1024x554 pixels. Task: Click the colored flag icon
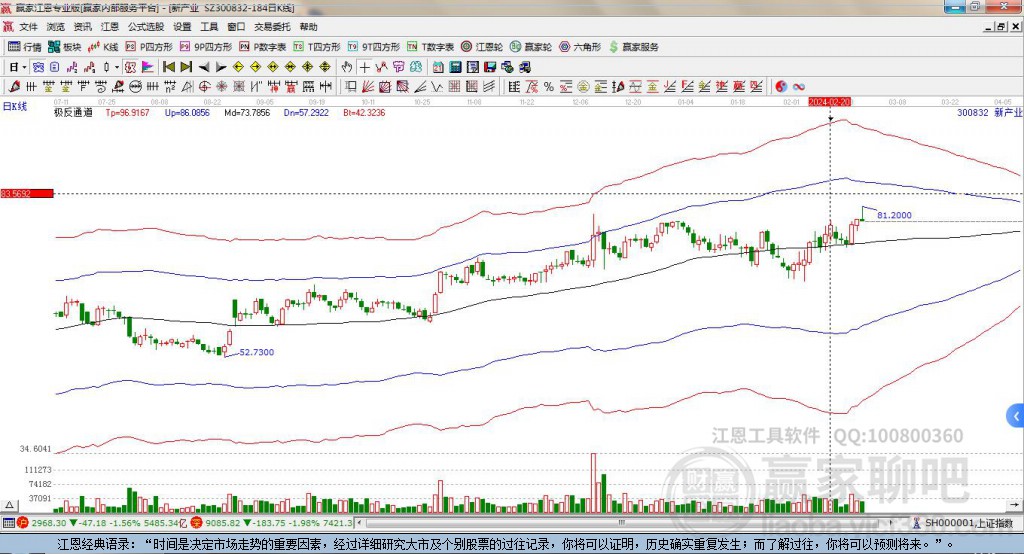click(x=148, y=67)
